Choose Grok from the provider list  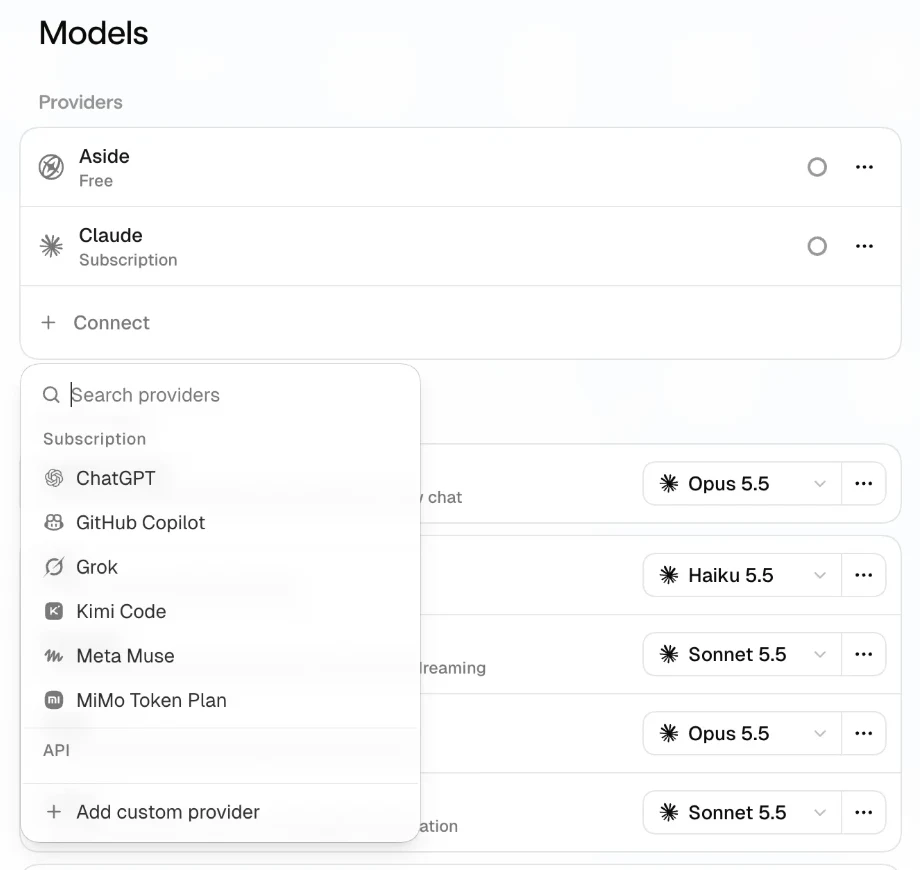[221, 567]
